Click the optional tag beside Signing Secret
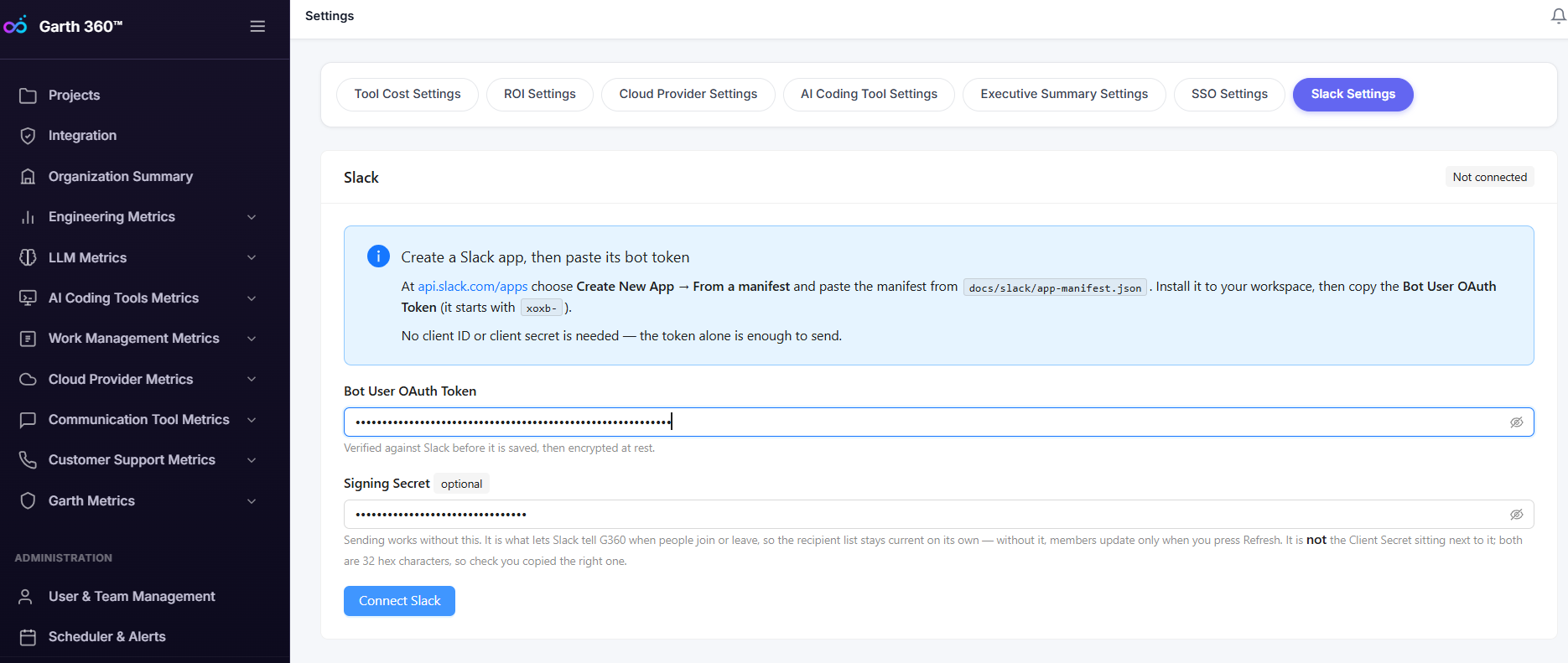The width and height of the screenshot is (1568, 663). coord(461,484)
